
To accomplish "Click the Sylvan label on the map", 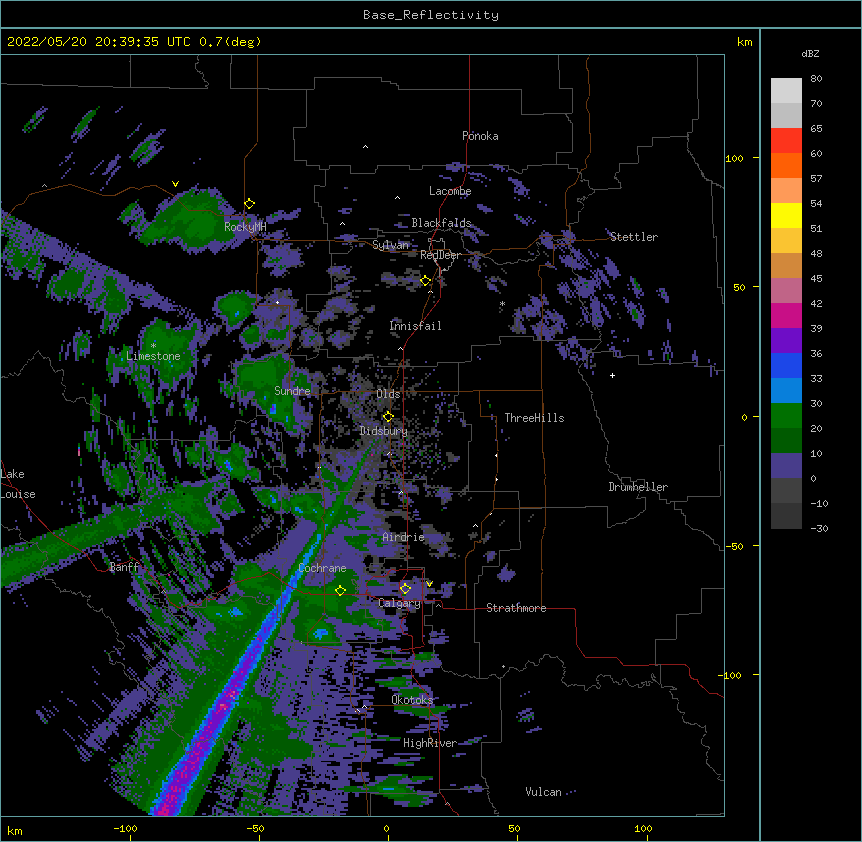I will click(x=390, y=245).
